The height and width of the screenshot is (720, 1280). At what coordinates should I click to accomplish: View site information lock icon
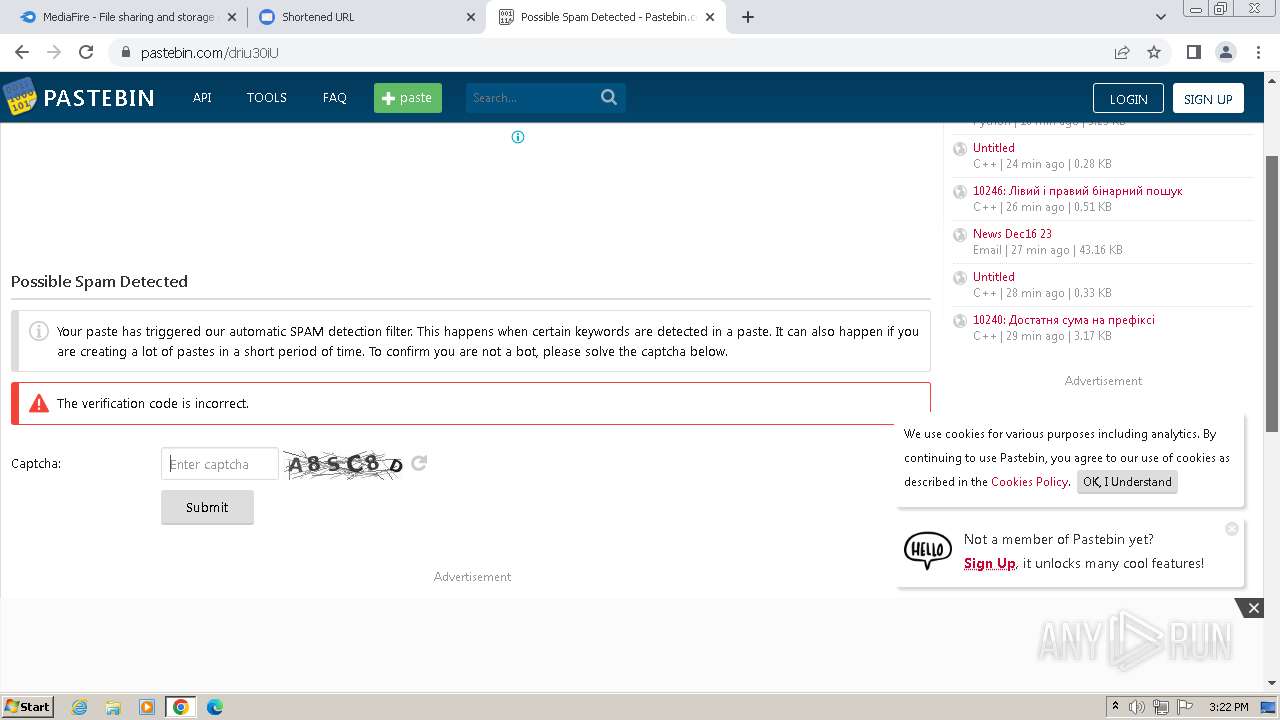125,52
